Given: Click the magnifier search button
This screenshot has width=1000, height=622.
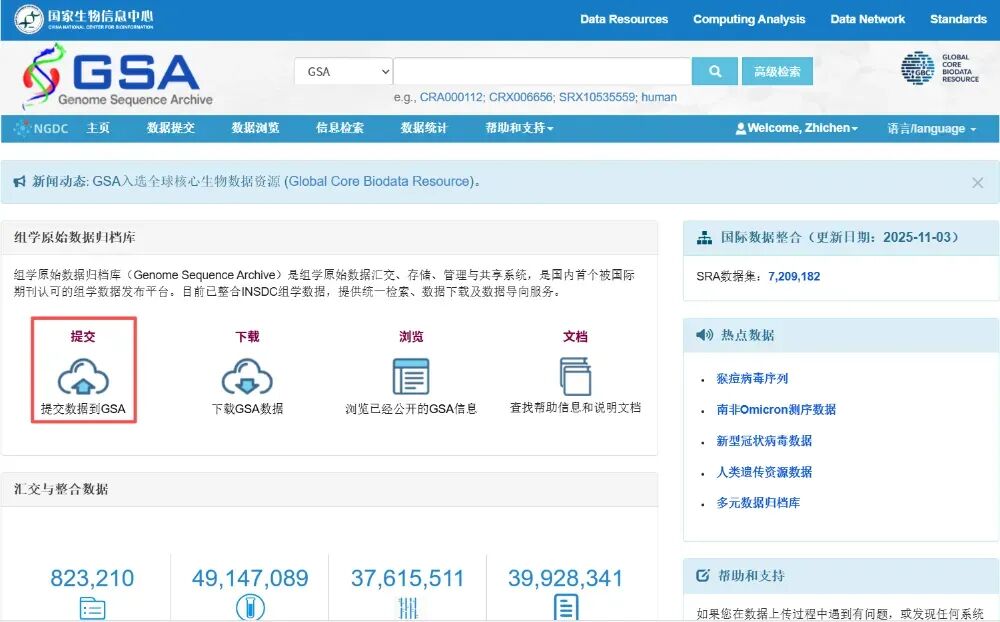Looking at the screenshot, I should [715, 71].
